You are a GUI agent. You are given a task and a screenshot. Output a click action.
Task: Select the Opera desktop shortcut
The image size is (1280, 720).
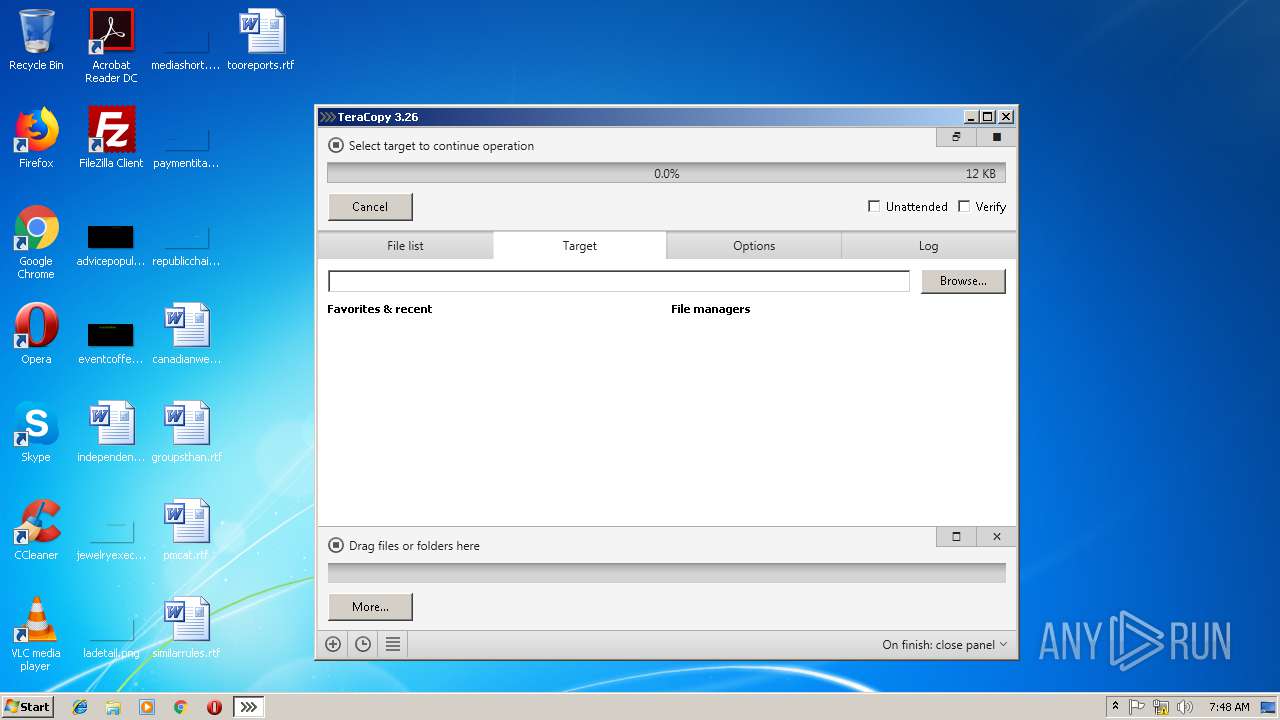pos(36,334)
